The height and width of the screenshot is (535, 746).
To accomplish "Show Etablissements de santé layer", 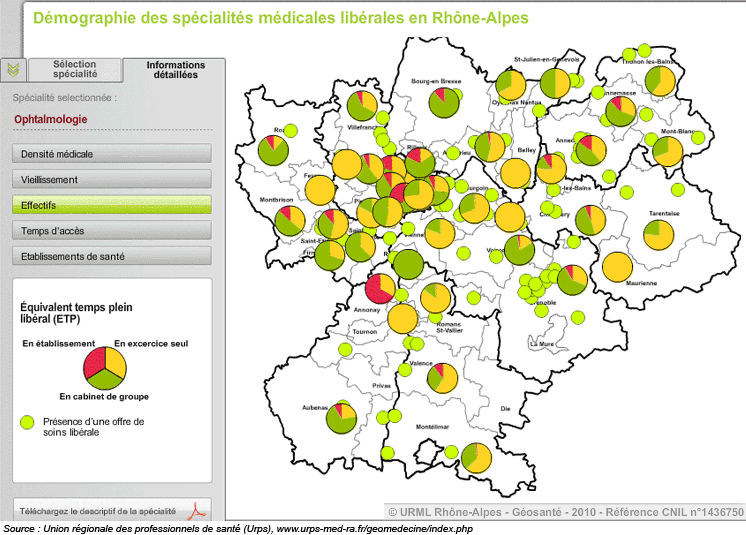I will (x=112, y=256).
